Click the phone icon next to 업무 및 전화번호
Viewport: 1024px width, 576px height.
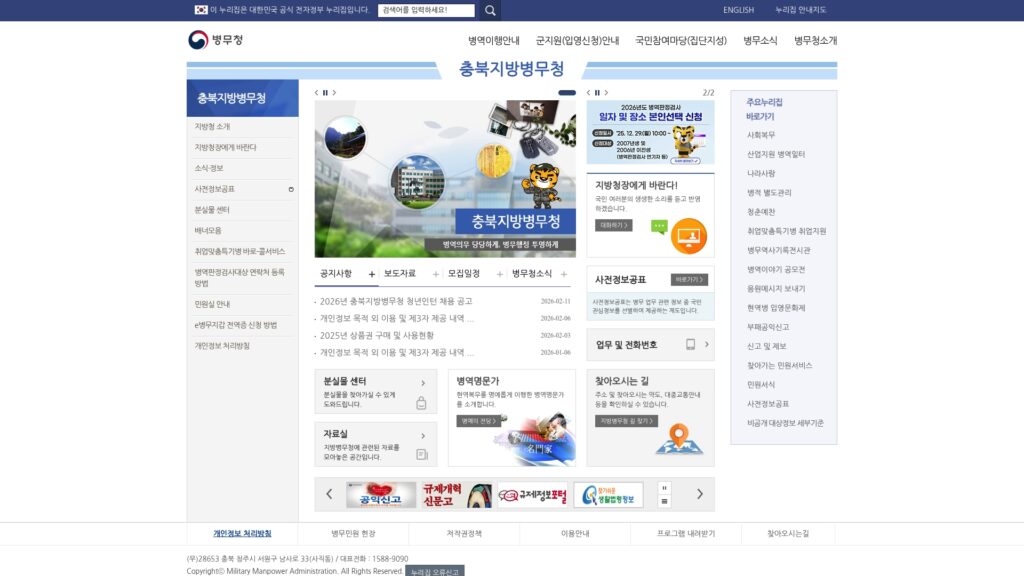(688, 346)
